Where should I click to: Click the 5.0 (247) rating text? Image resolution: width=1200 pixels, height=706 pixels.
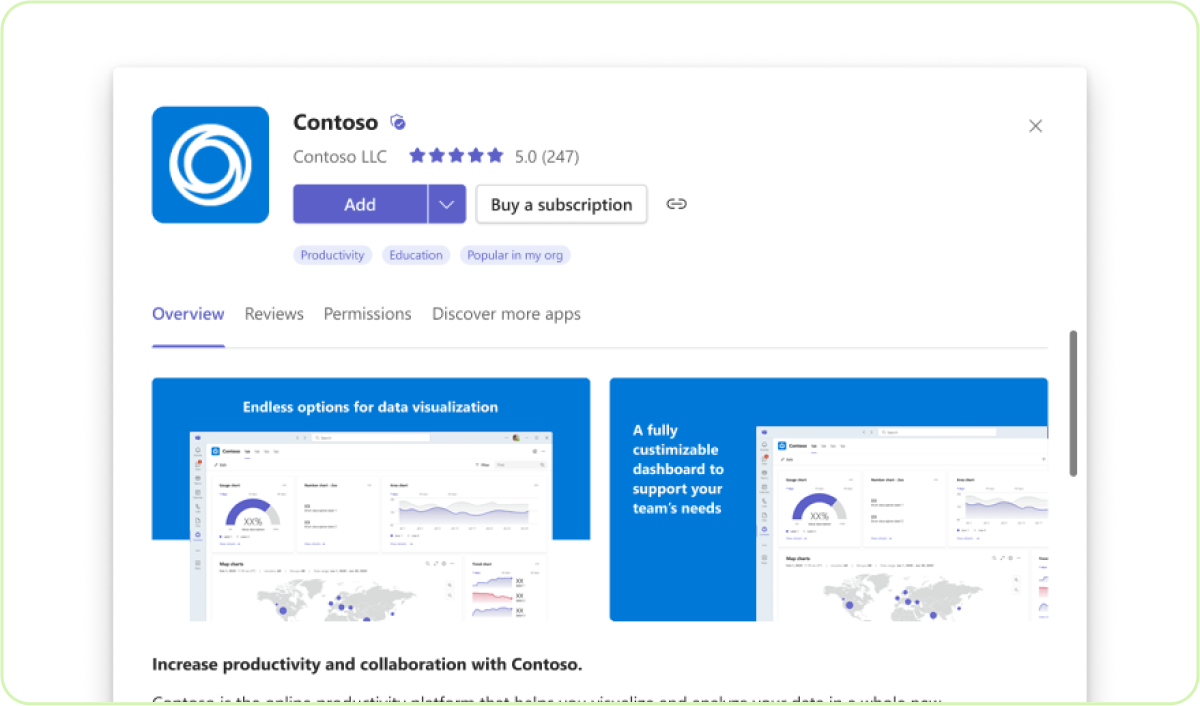pos(547,156)
